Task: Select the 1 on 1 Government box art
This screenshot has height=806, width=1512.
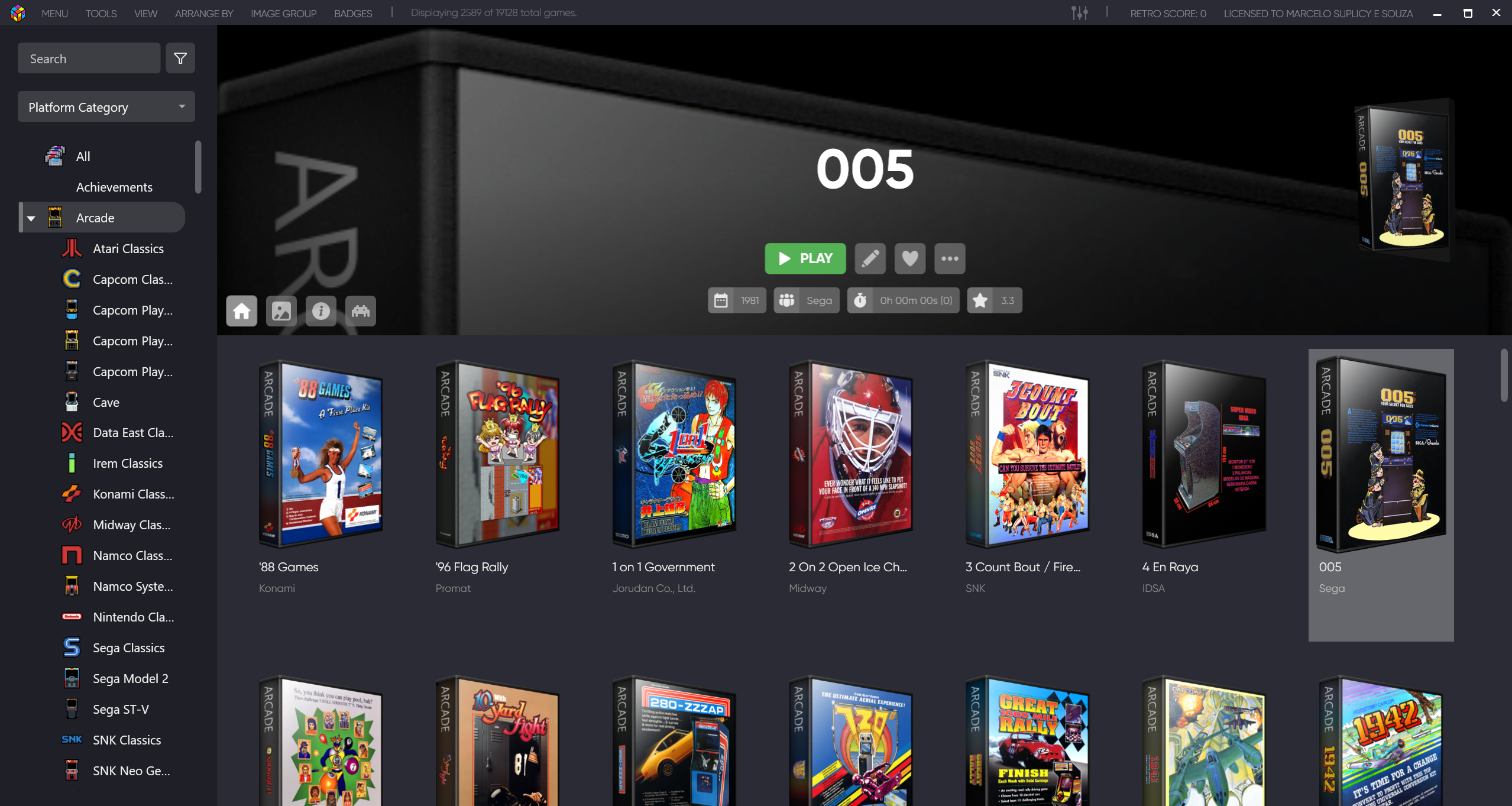Action: [x=674, y=454]
